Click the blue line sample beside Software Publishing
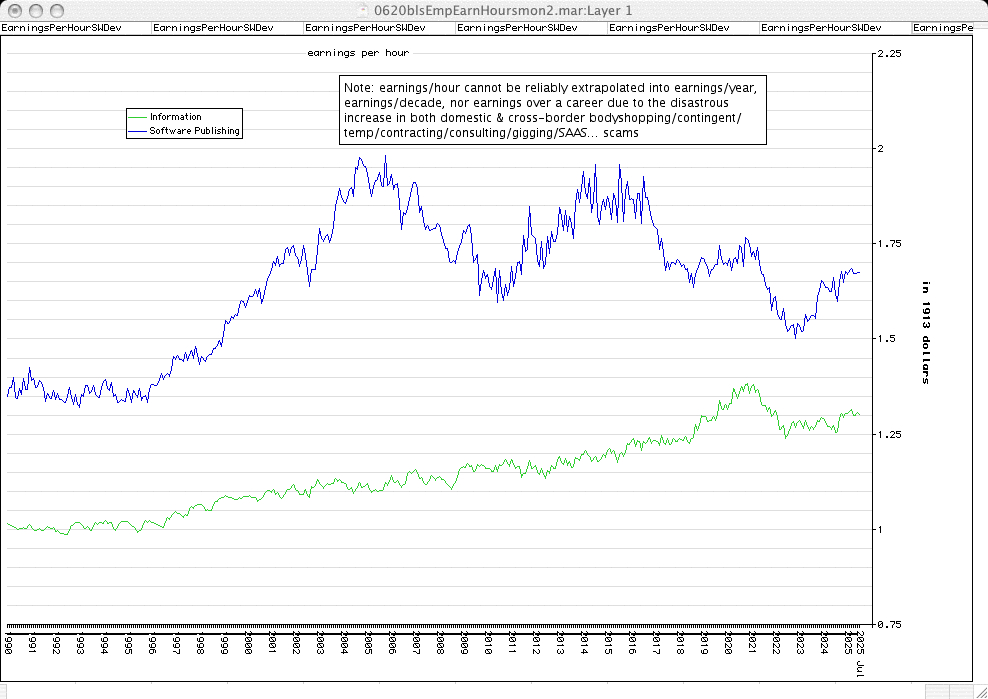 (x=137, y=131)
